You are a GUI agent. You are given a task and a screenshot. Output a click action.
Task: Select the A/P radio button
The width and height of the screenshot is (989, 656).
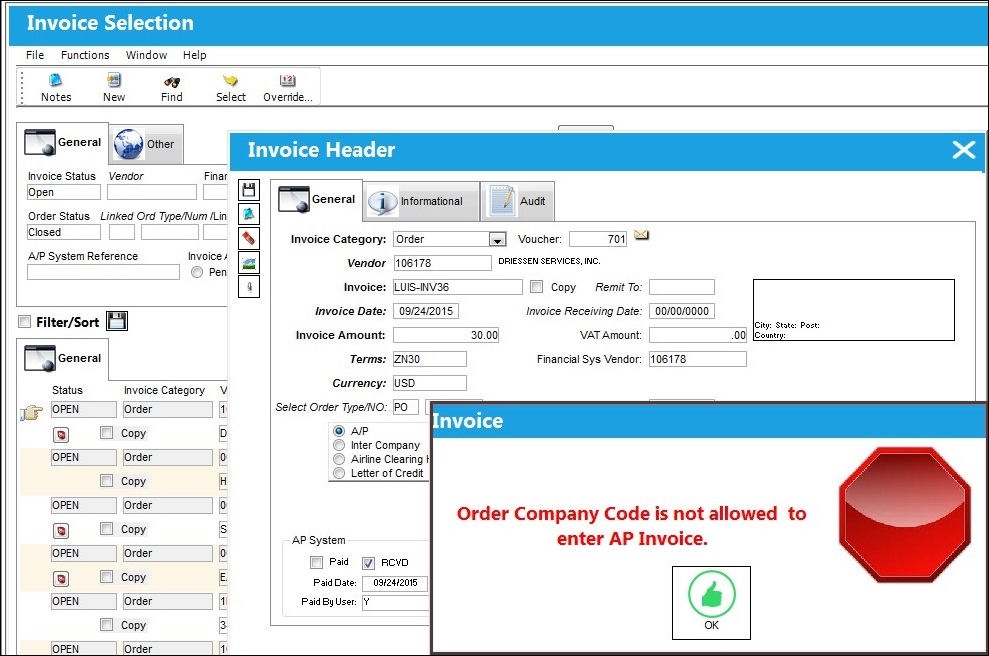[339, 431]
